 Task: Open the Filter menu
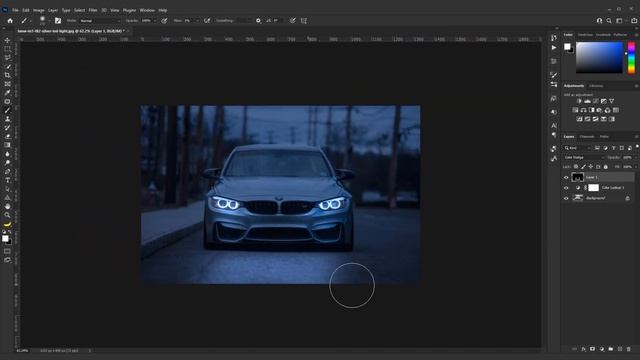tap(93, 10)
